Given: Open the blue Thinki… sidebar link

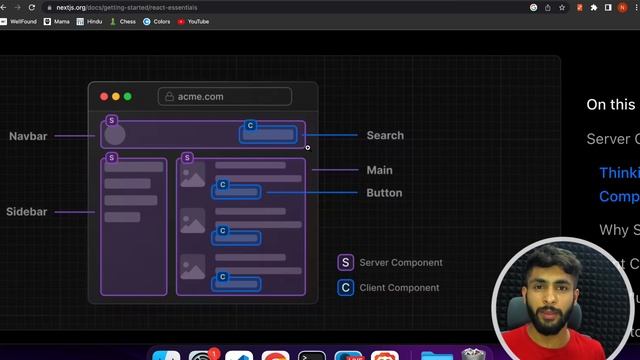Looking at the screenshot, I should tap(619, 173).
